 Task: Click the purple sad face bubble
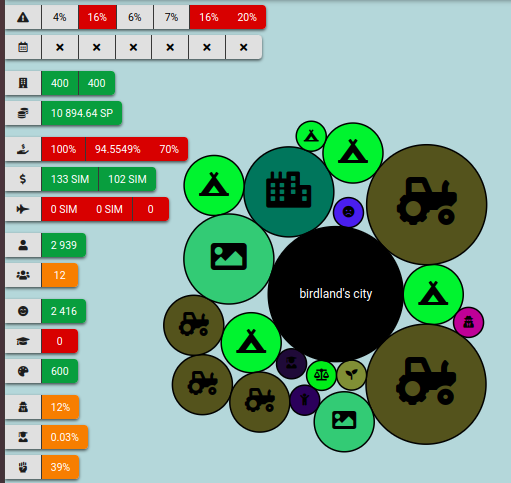click(x=348, y=212)
